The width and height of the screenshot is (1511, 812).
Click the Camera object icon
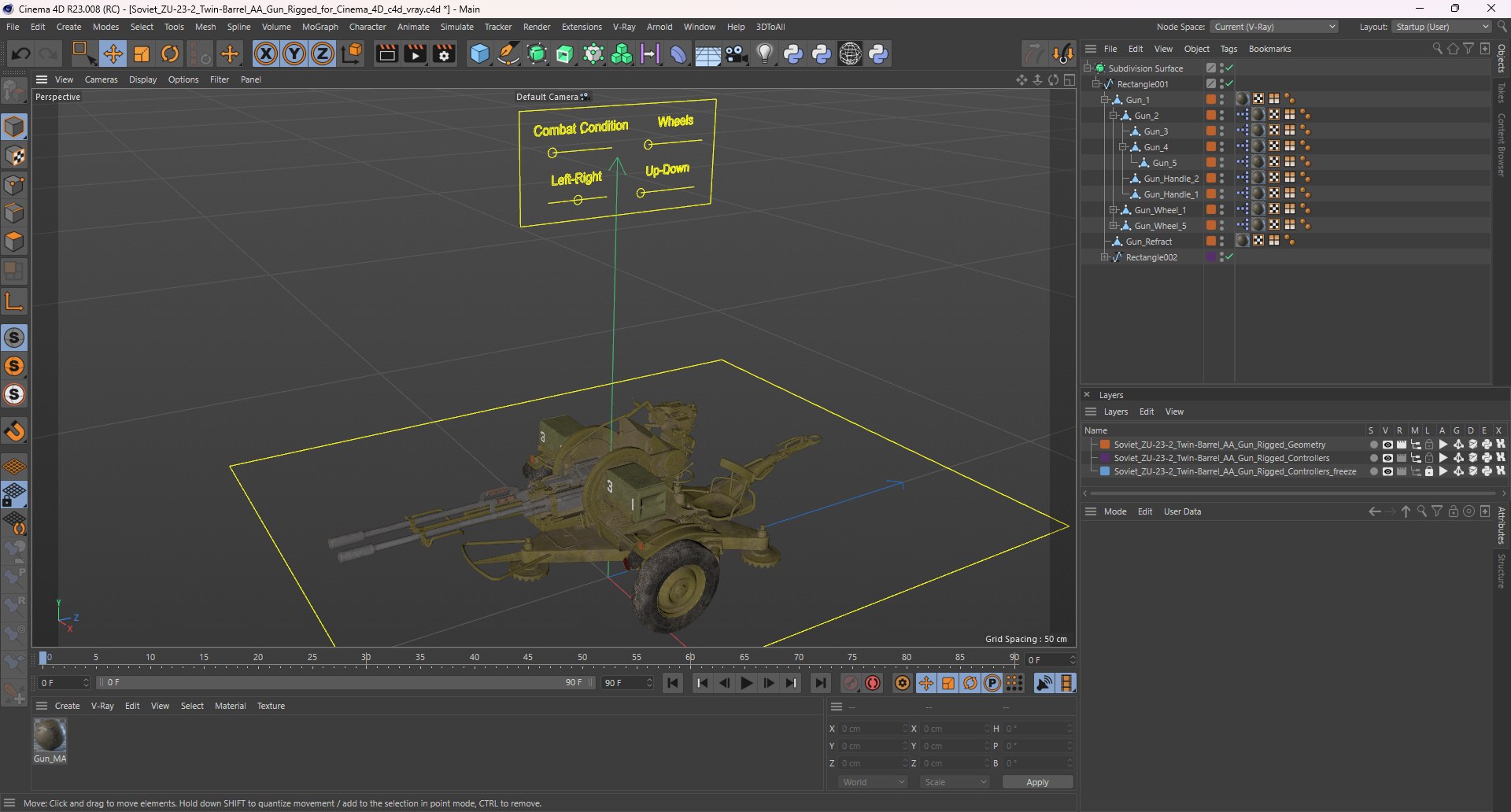[x=737, y=54]
